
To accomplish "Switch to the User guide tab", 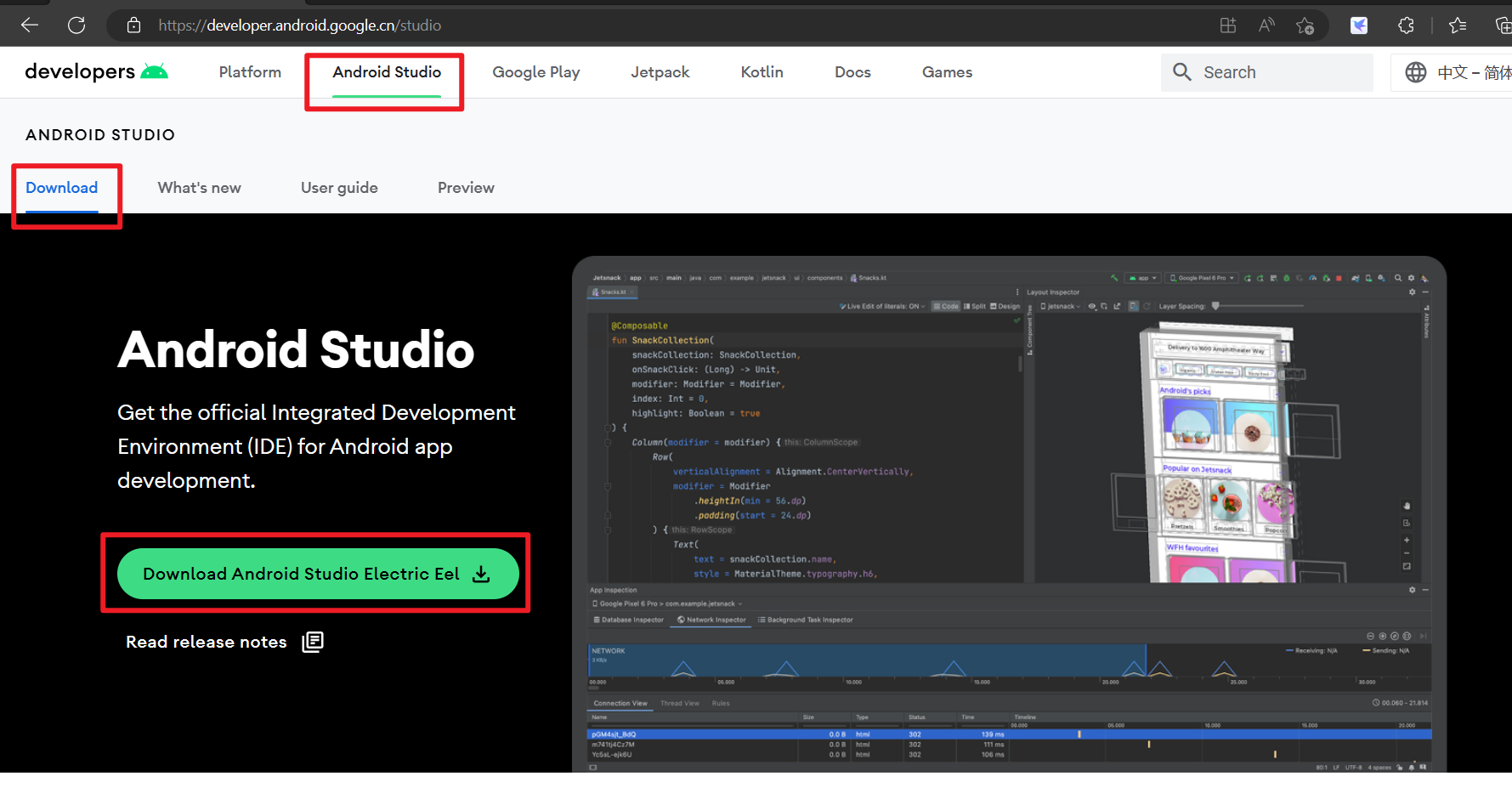I will (339, 188).
